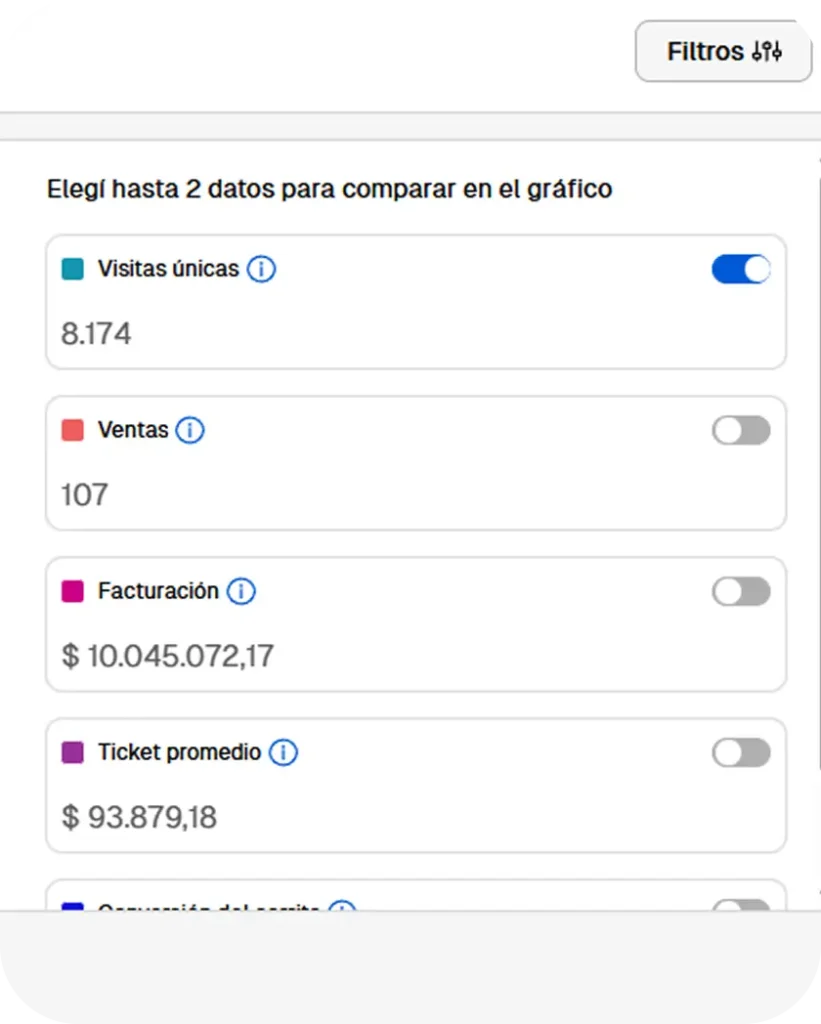This screenshot has width=821, height=1024.
Task: Turn on the Facturación toggle
Action: pyautogui.click(x=741, y=591)
